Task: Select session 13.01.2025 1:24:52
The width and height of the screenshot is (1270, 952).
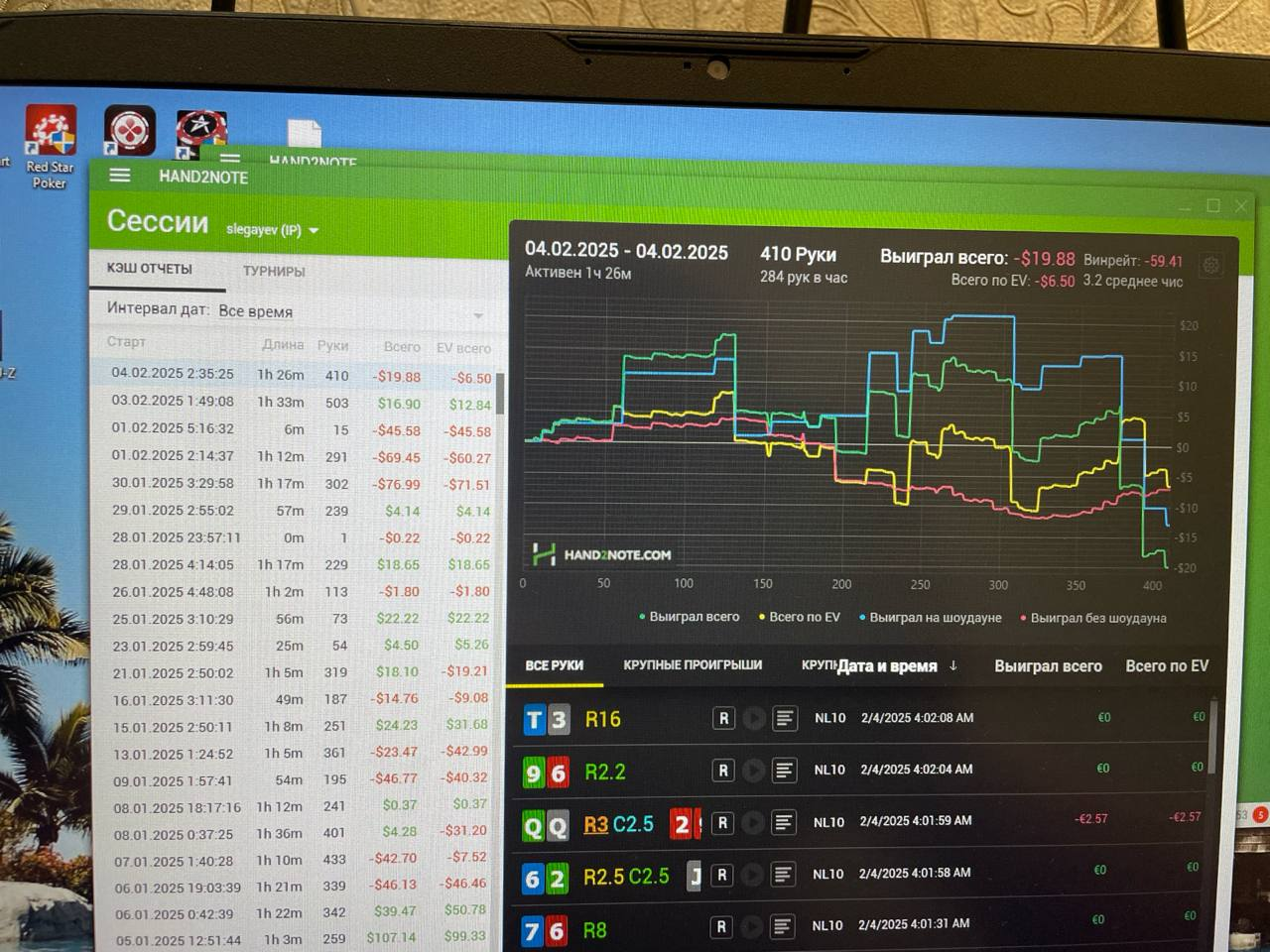Action: [x=299, y=753]
